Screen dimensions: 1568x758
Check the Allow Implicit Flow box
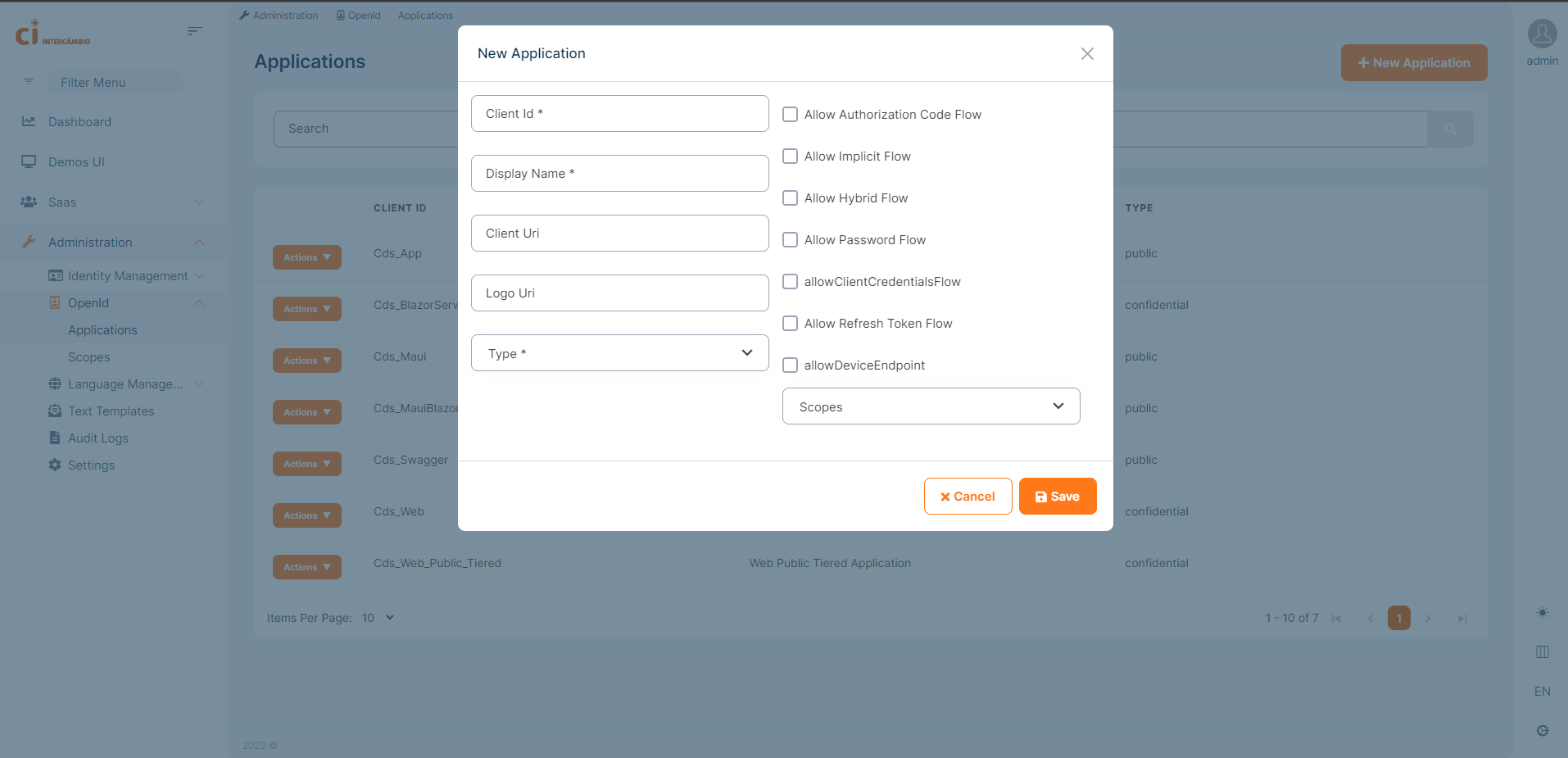click(x=791, y=157)
